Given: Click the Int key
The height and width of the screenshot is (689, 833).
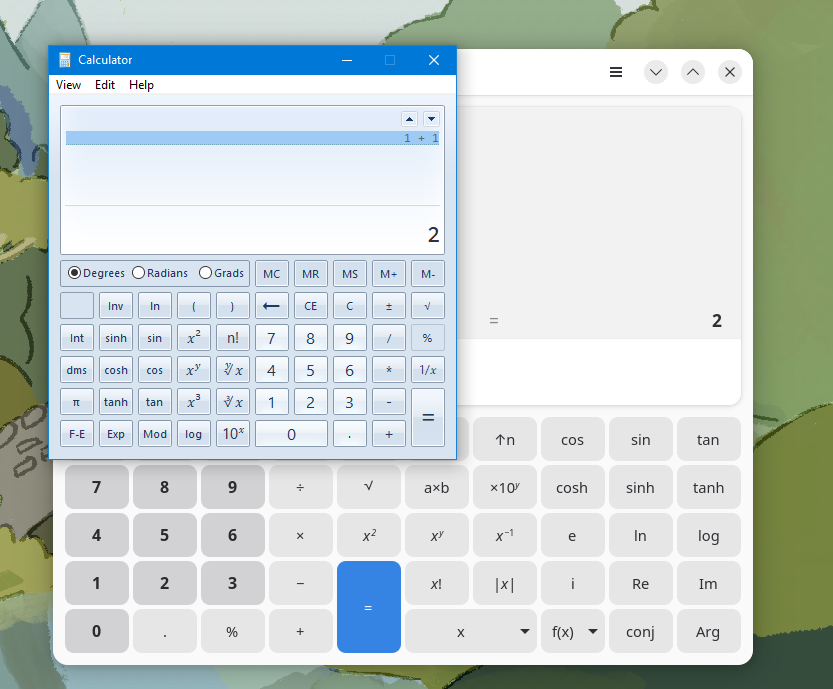Looking at the screenshot, I should 76,338.
